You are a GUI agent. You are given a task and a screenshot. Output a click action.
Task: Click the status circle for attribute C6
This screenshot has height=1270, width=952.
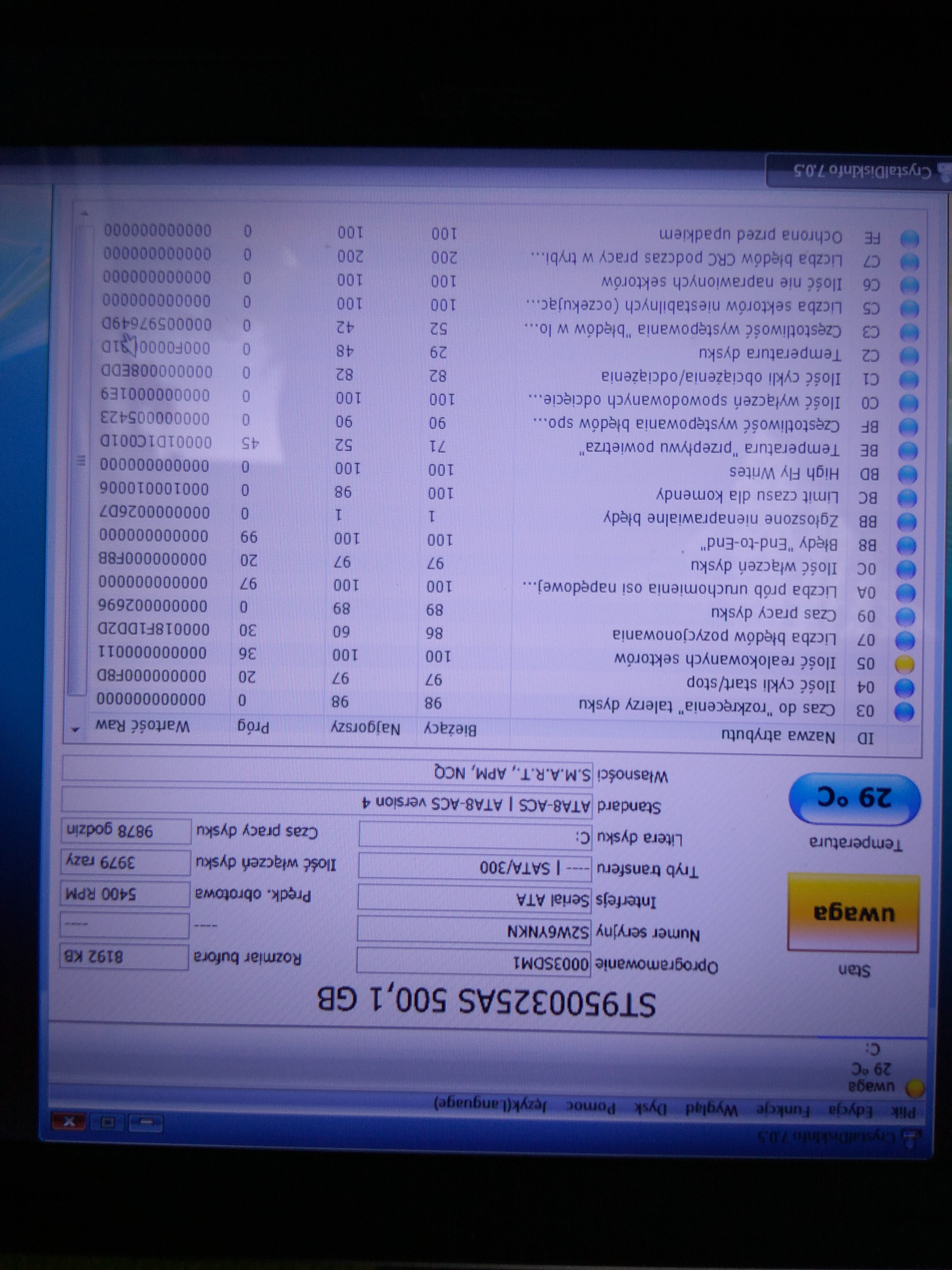pyautogui.click(x=910, y=286)
